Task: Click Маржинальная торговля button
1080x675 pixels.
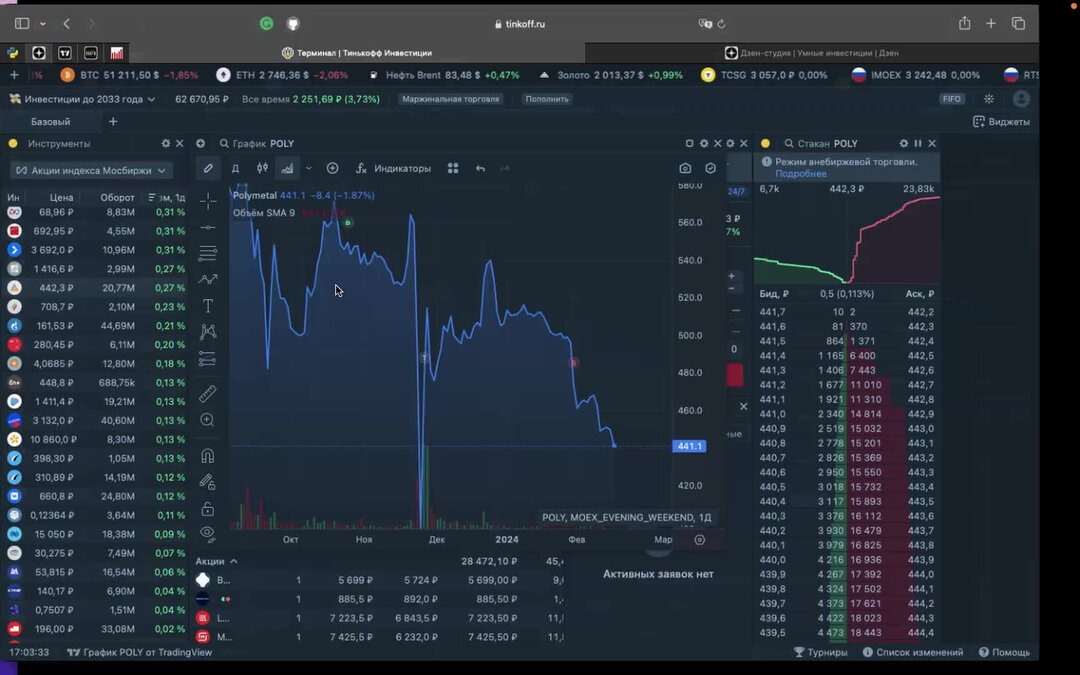Action: 450,99
